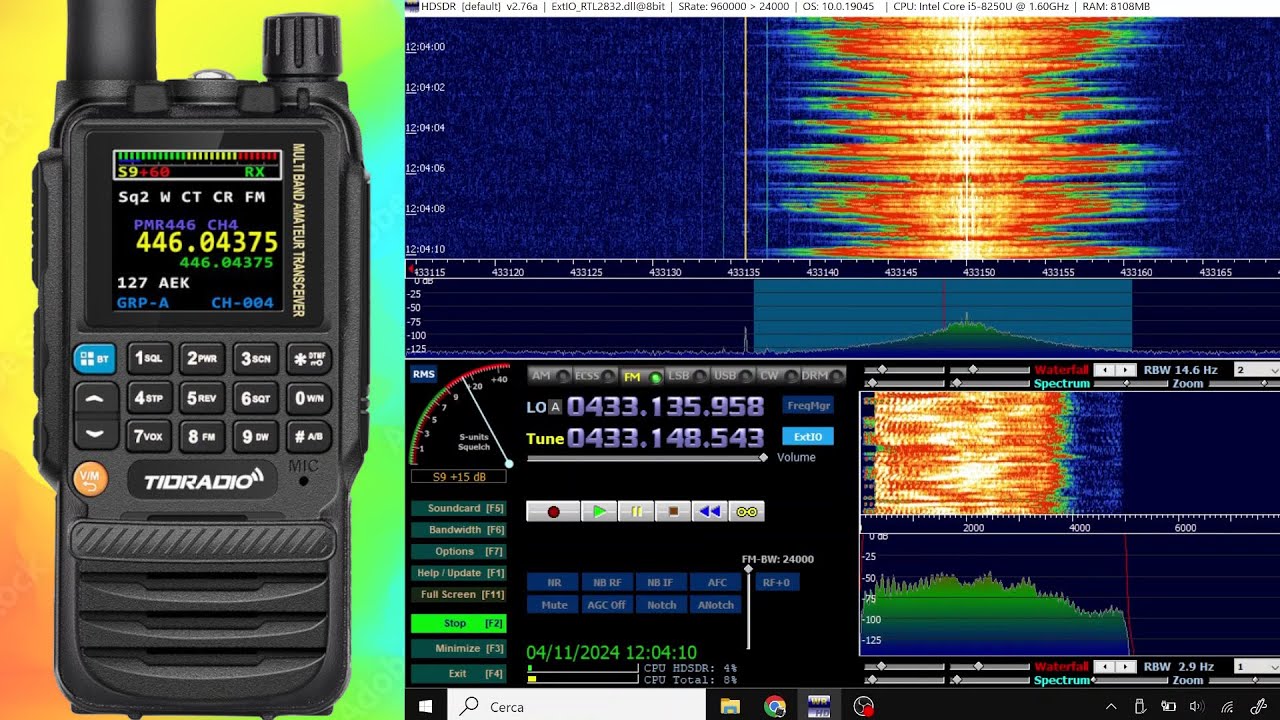Rewind using the blue double-arrow button
The width and height of the screenshot is (1280, 720).
pyautogui.click(x=709, y=511)
